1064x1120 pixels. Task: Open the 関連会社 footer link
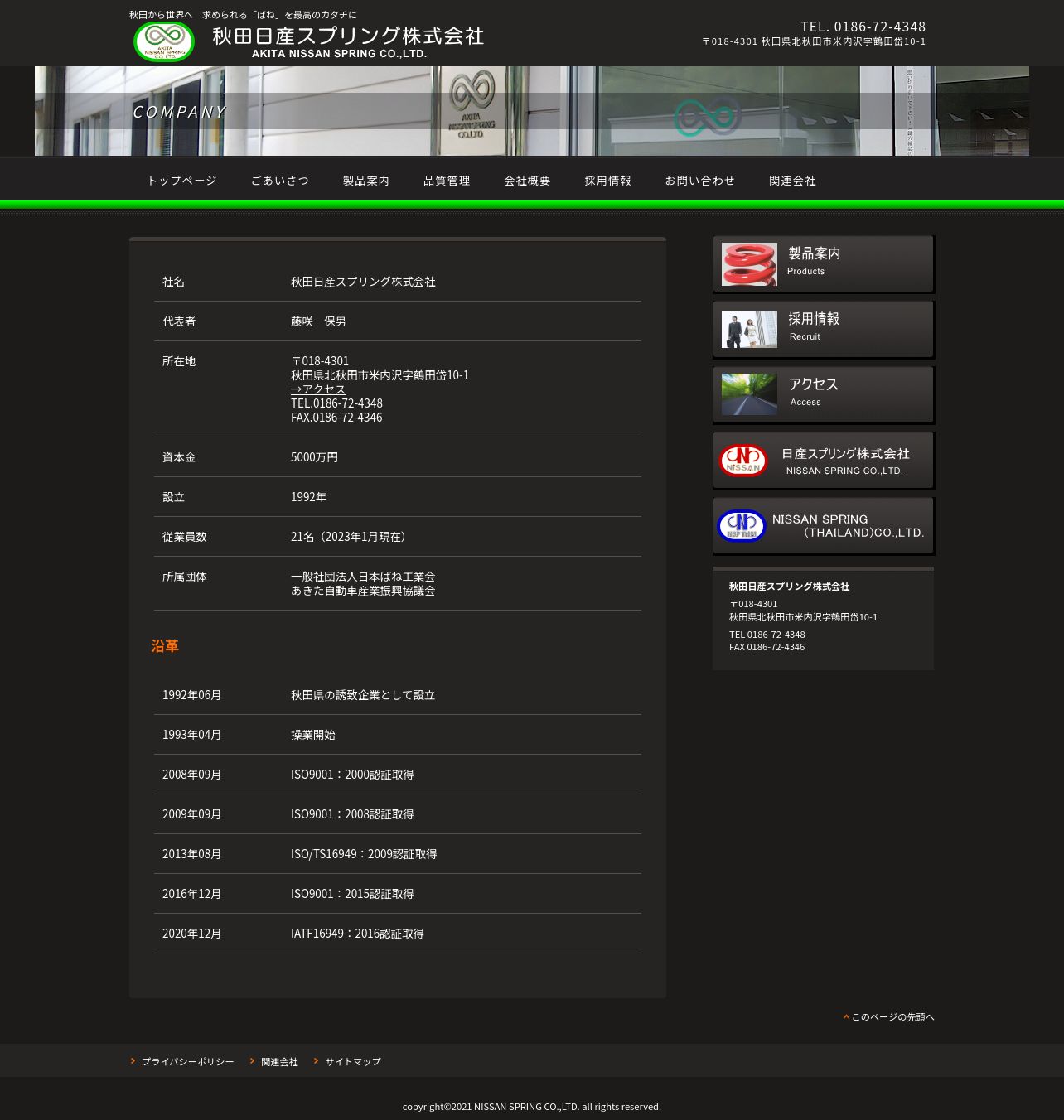tap(279, 1061)
